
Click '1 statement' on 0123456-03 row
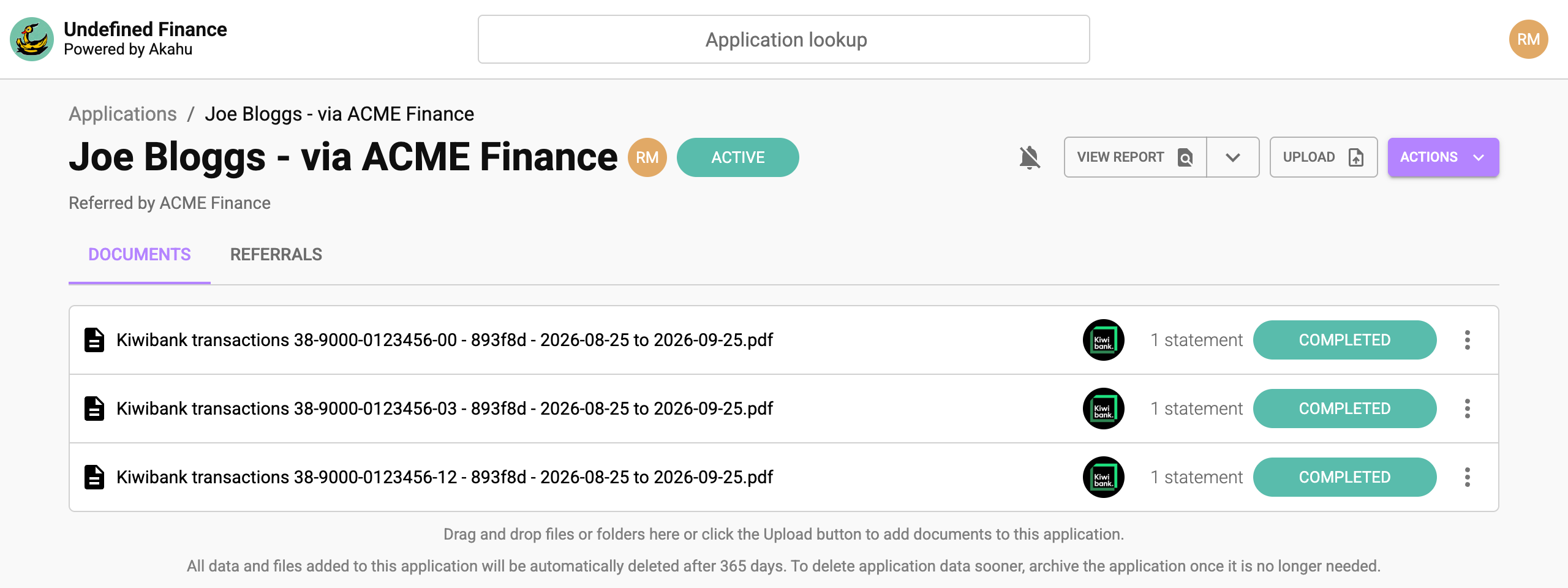pyautogui.click(x=1196, y=409)
